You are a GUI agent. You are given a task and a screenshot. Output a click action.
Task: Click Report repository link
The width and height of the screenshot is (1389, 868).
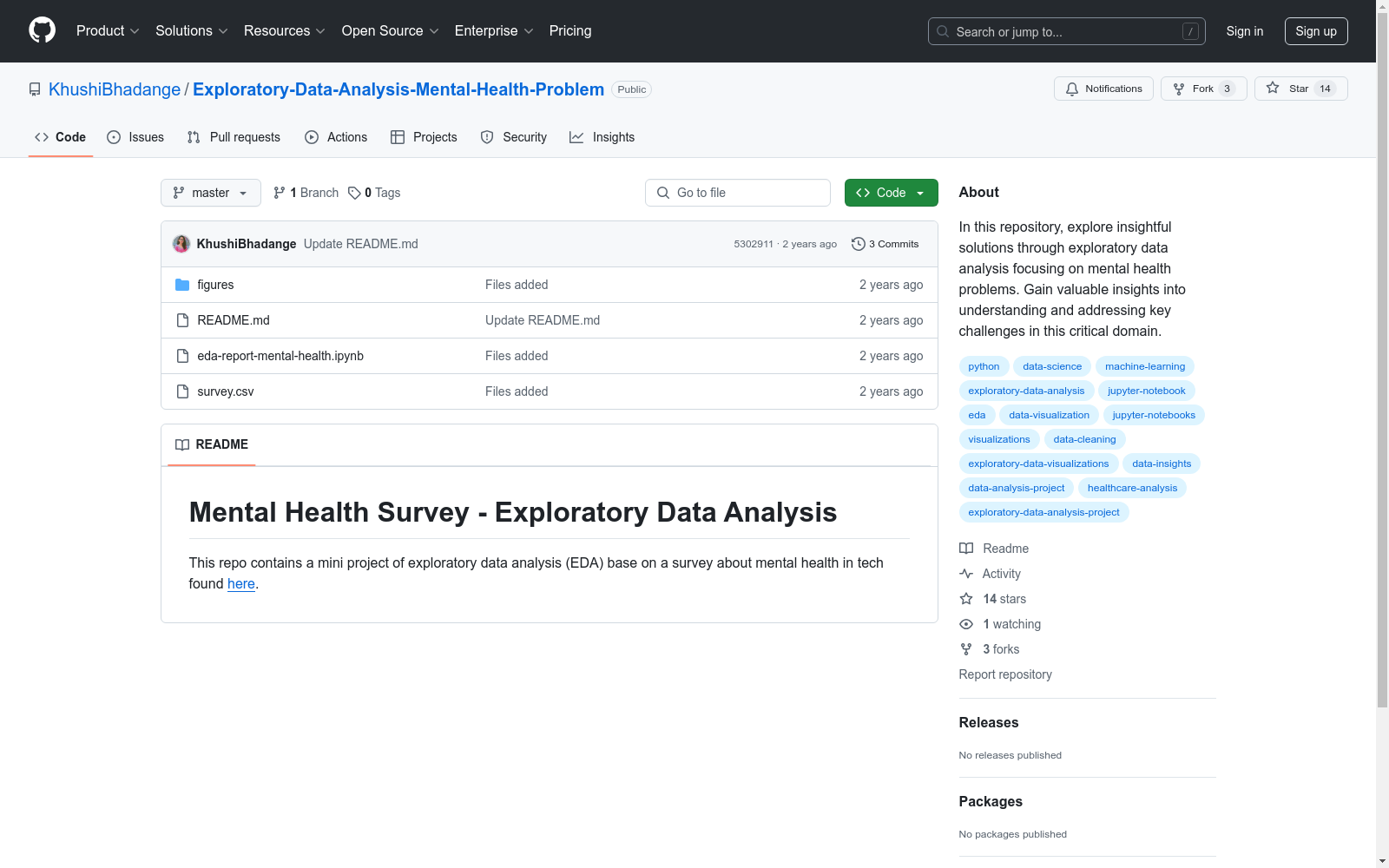coord(1005,674)
